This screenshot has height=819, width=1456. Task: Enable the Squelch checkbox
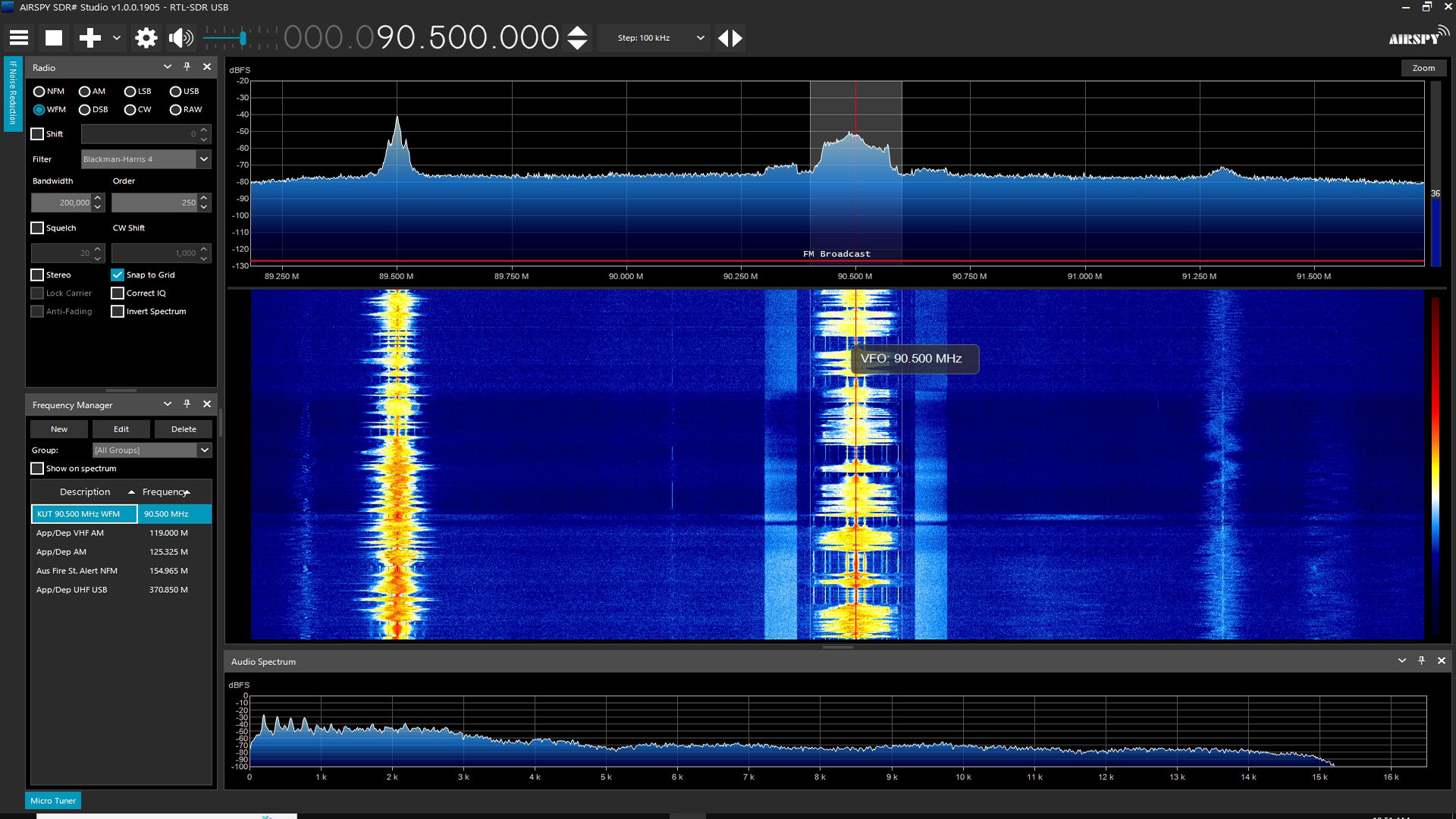coord(37,227)
